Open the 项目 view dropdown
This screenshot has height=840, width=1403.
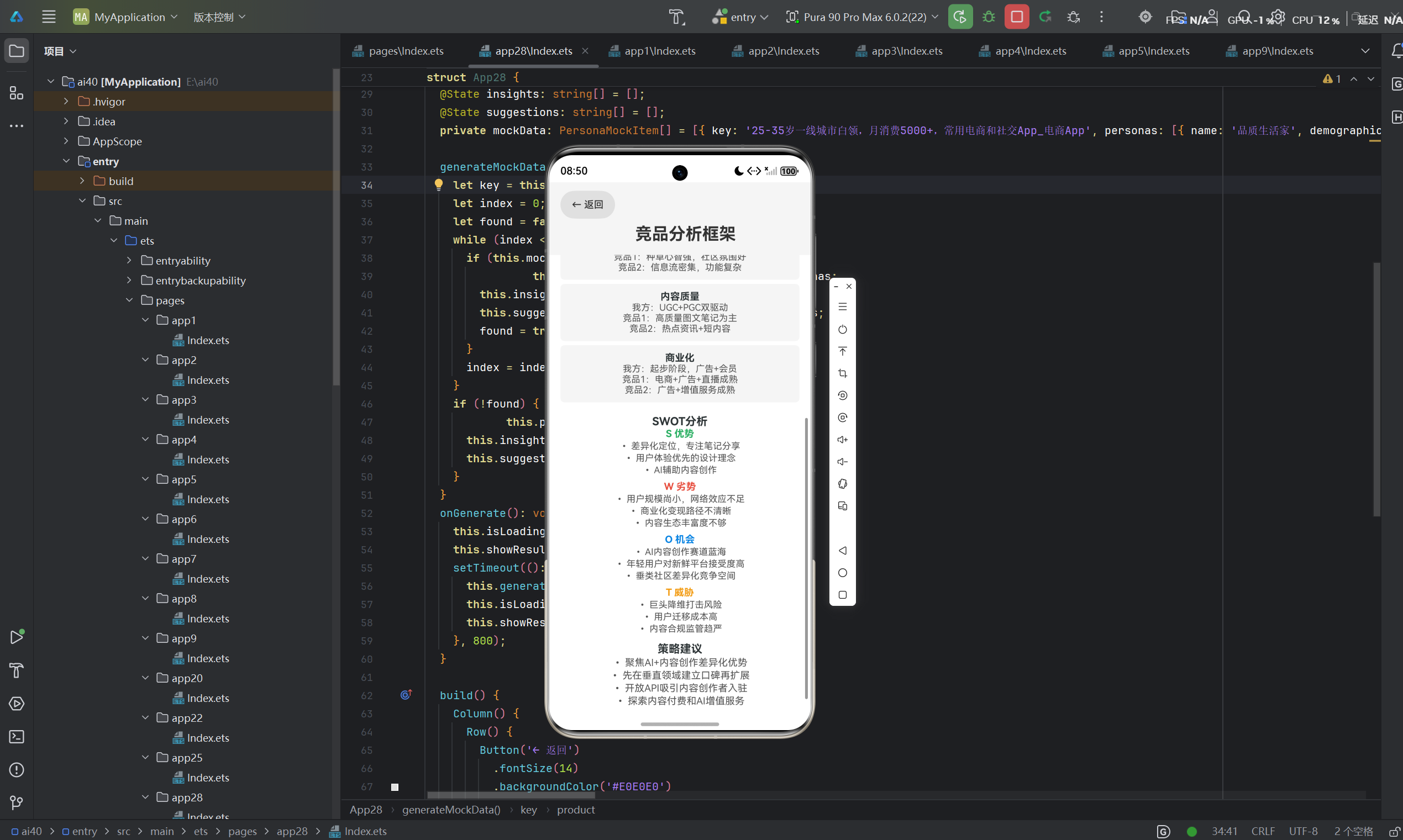pyautogui.click(x=60, y=51)
